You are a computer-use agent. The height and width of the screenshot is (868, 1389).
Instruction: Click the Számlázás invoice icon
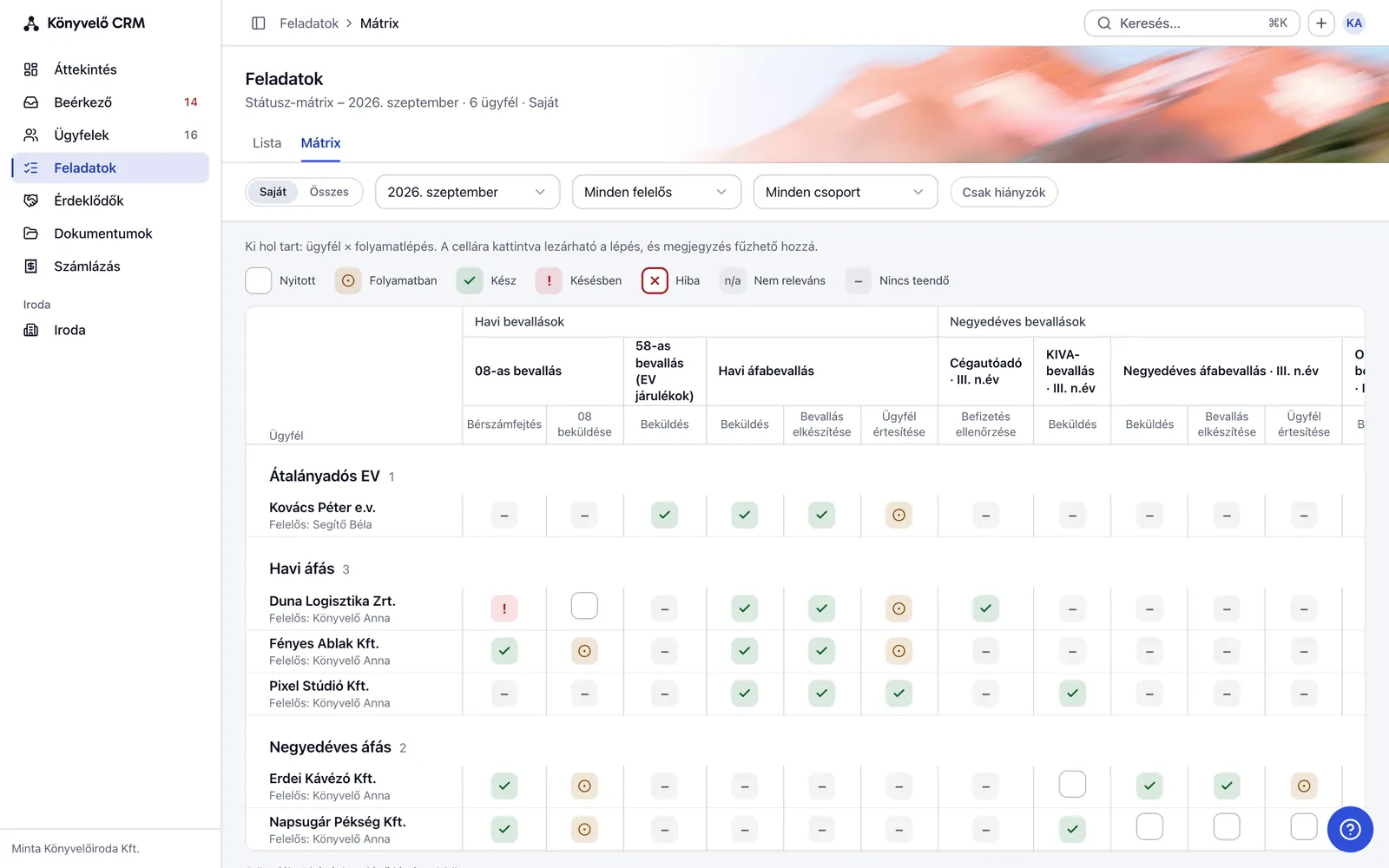pyautogui.click(x=31, y=266)
